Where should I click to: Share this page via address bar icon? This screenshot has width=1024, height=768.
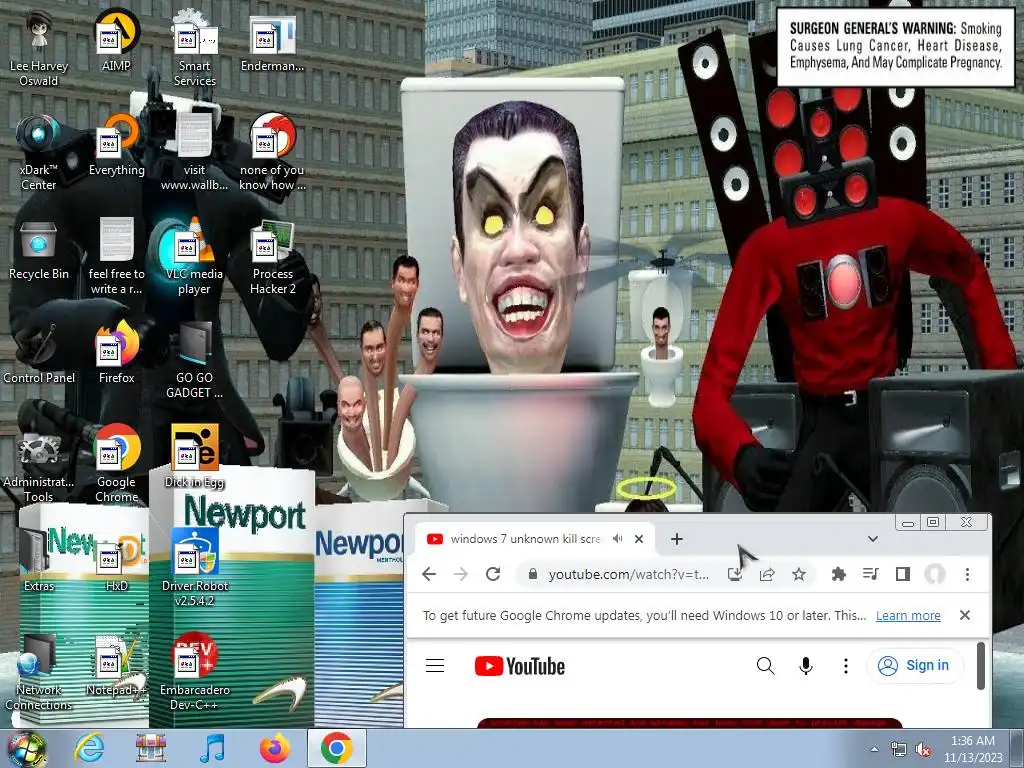pos(767,574)
